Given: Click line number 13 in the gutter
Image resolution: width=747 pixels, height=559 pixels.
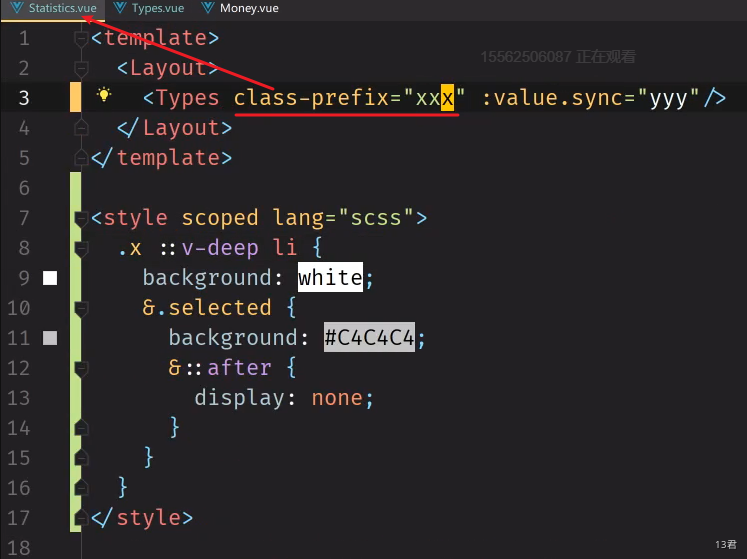Looking at the screenshot, I should click(x=19, y=398).
